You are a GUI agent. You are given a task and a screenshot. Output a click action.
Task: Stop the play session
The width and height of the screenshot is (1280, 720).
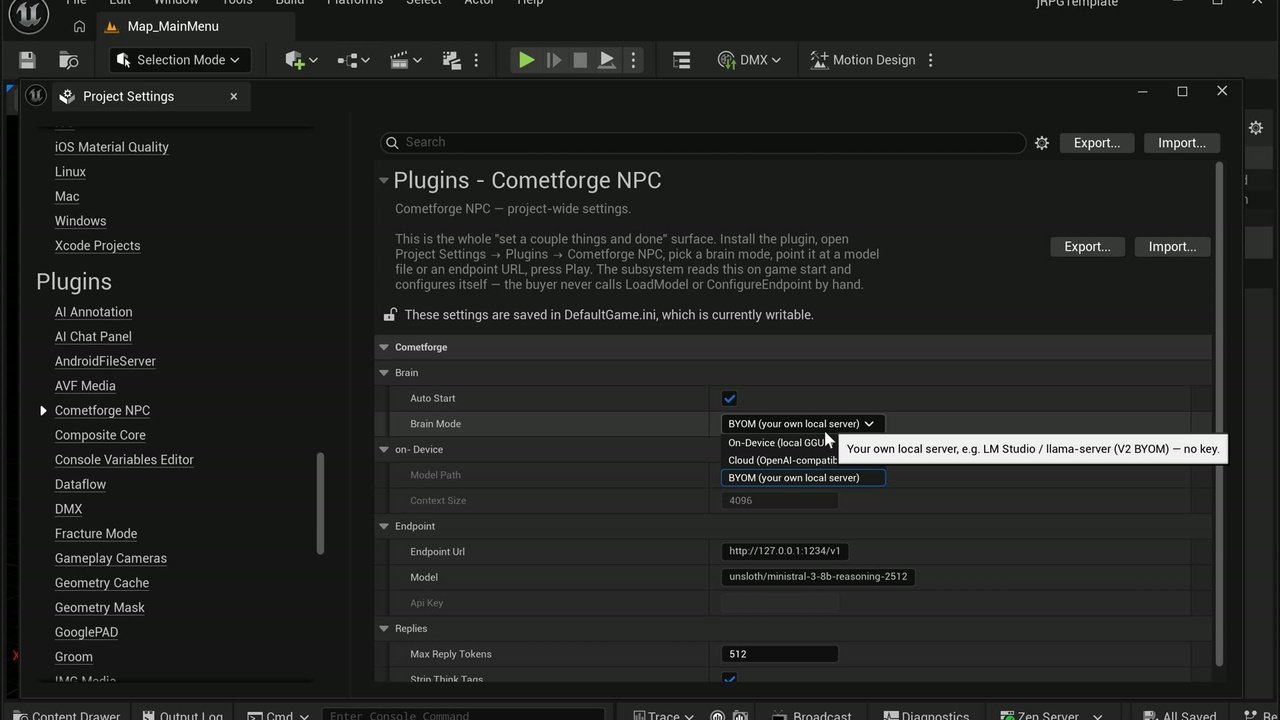580,60
